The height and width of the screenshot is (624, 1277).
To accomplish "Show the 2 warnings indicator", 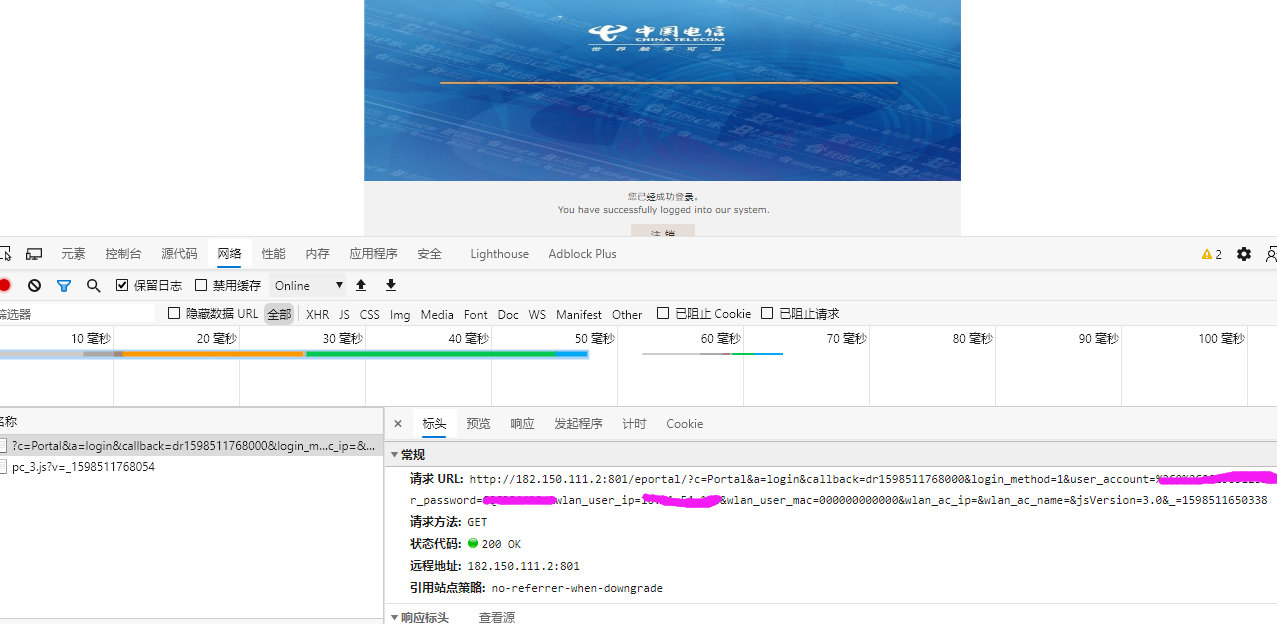I will tap(1212, 254).
